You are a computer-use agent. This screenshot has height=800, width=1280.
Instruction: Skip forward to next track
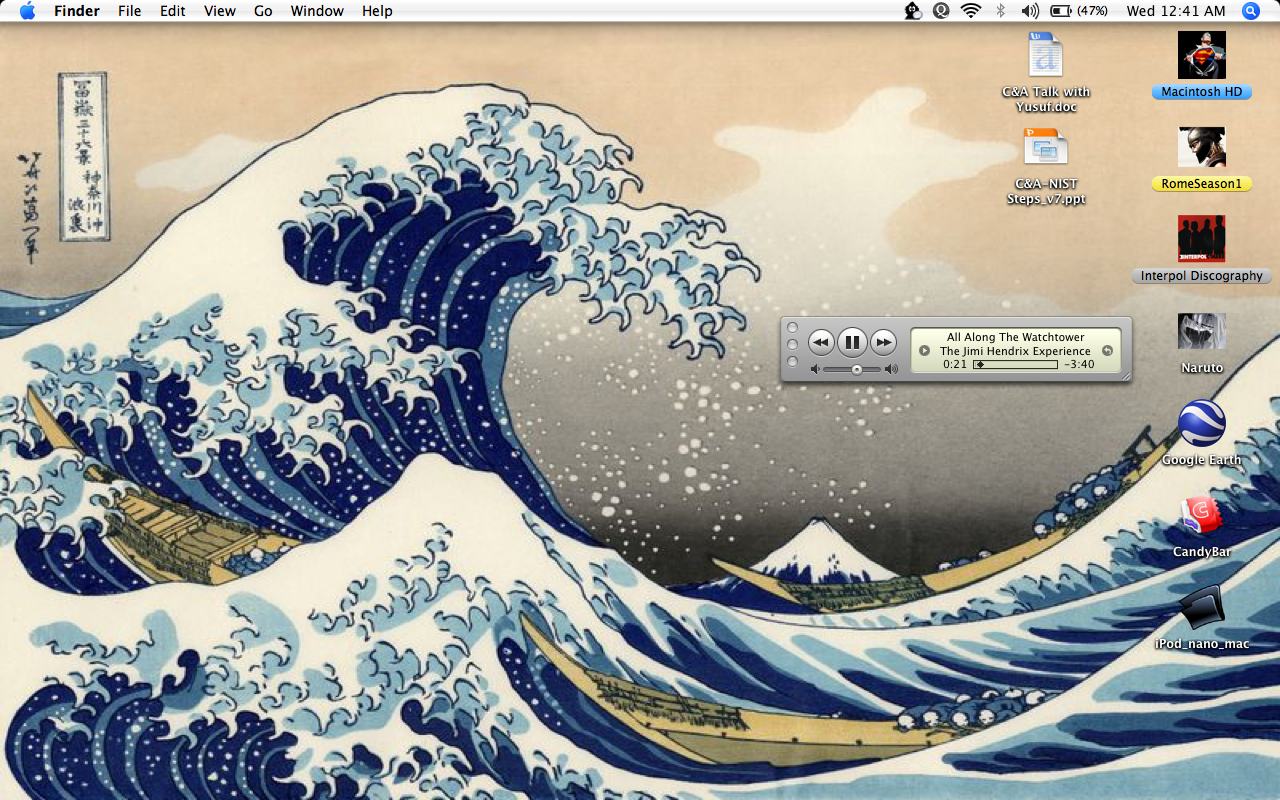(883, 343)
